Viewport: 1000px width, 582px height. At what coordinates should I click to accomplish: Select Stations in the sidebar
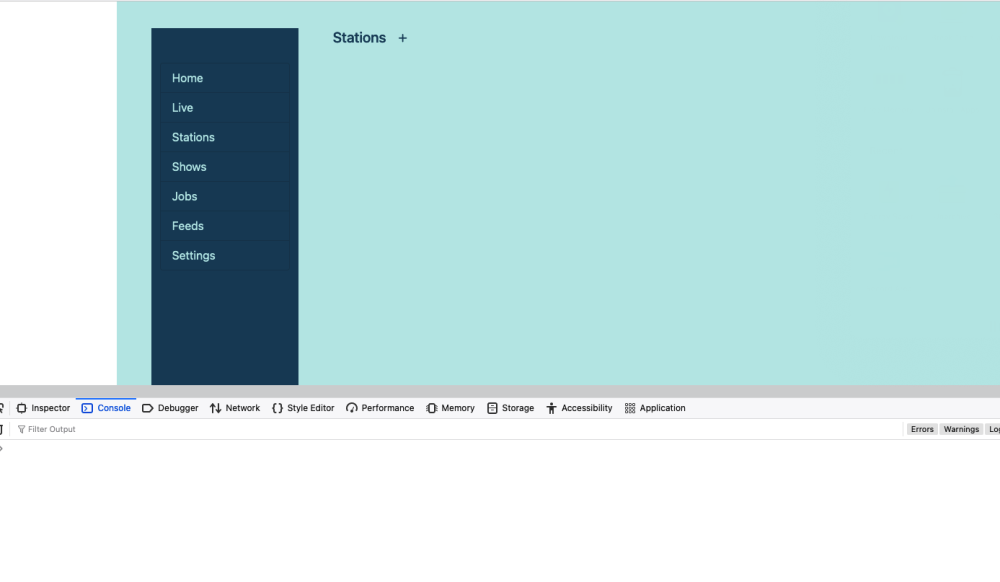tap(224, 137)
